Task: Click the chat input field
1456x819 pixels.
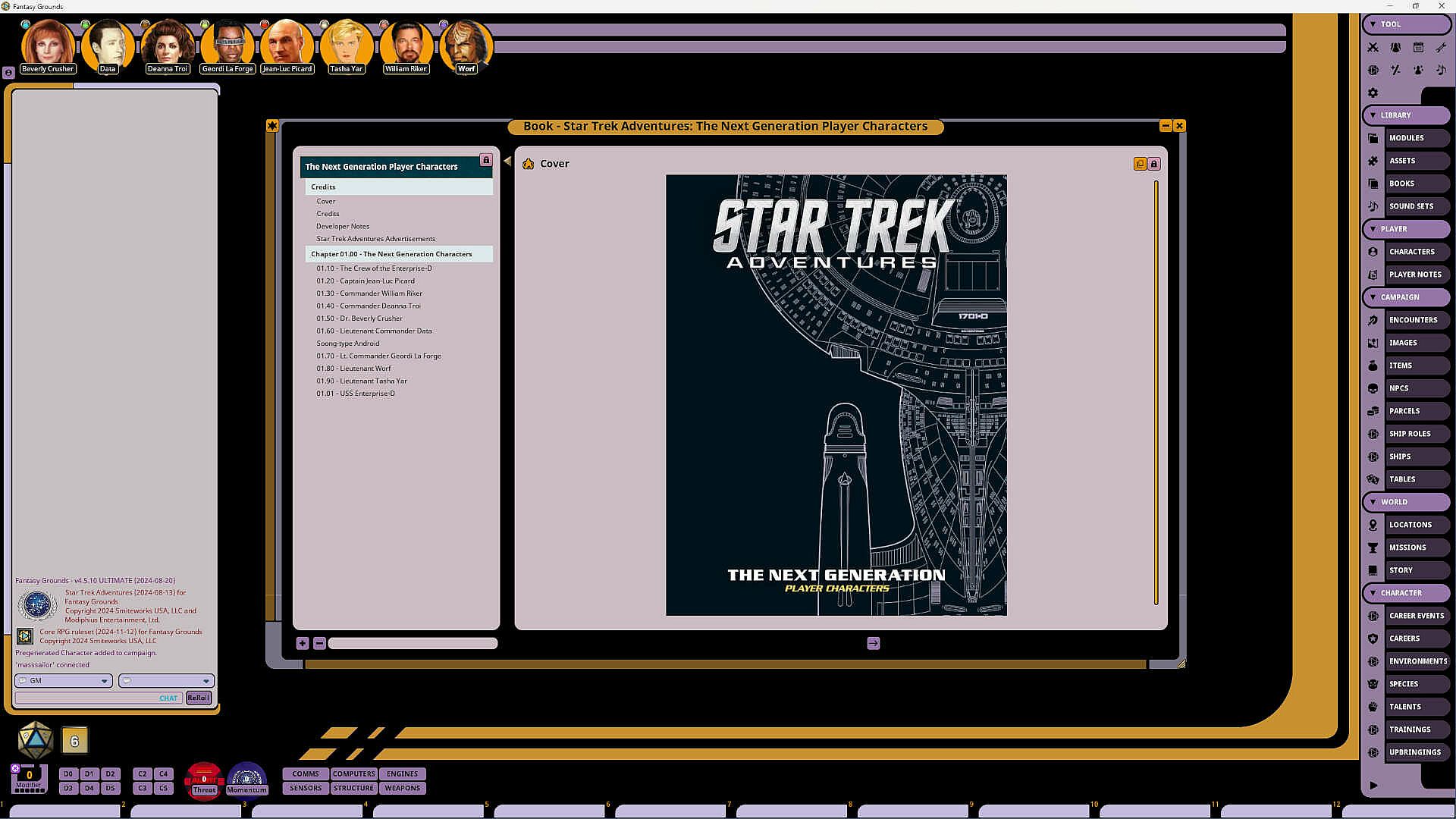Action: [87, 698]
